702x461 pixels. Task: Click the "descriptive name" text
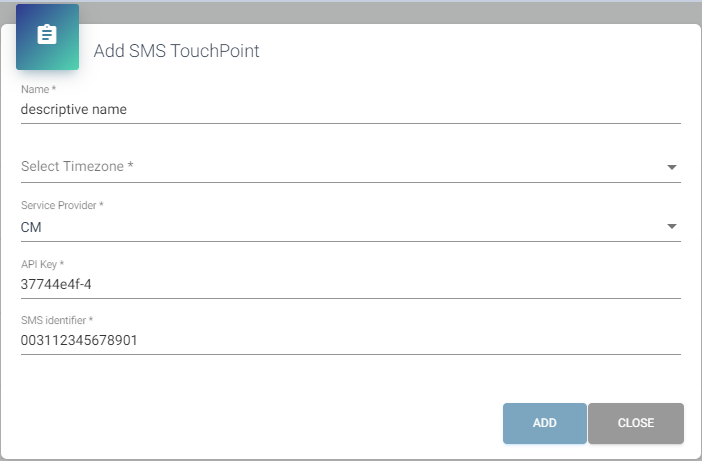[x=74, y=110]
